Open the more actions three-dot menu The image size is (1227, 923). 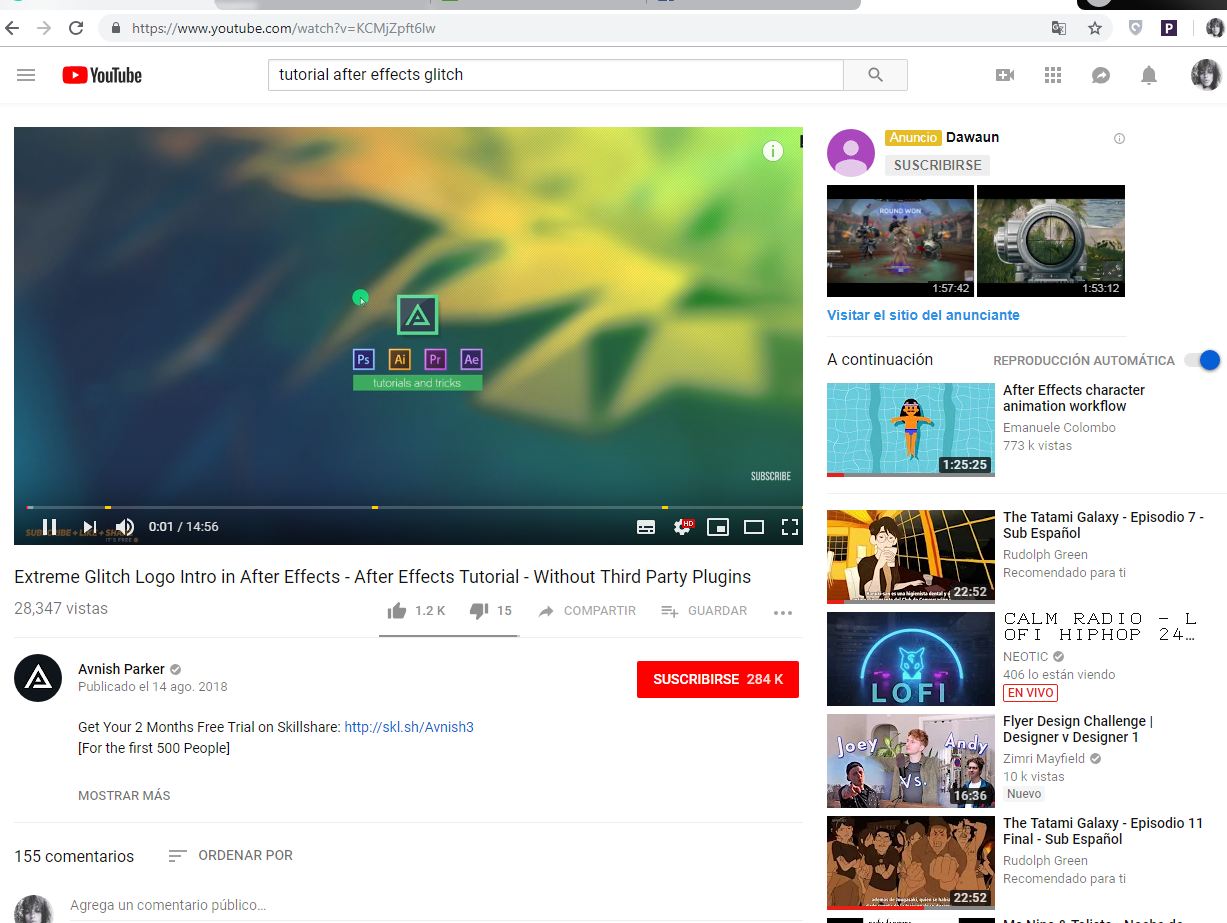[x=783, y=612]
